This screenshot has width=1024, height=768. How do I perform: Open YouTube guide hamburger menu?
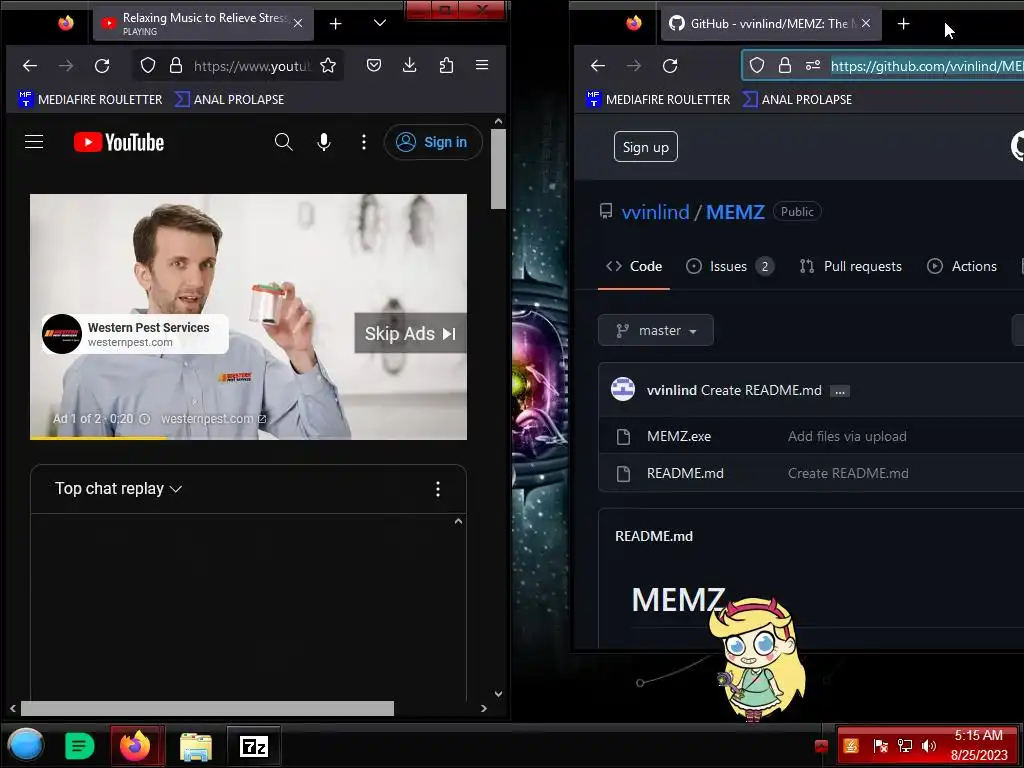(x=34, y=142)
